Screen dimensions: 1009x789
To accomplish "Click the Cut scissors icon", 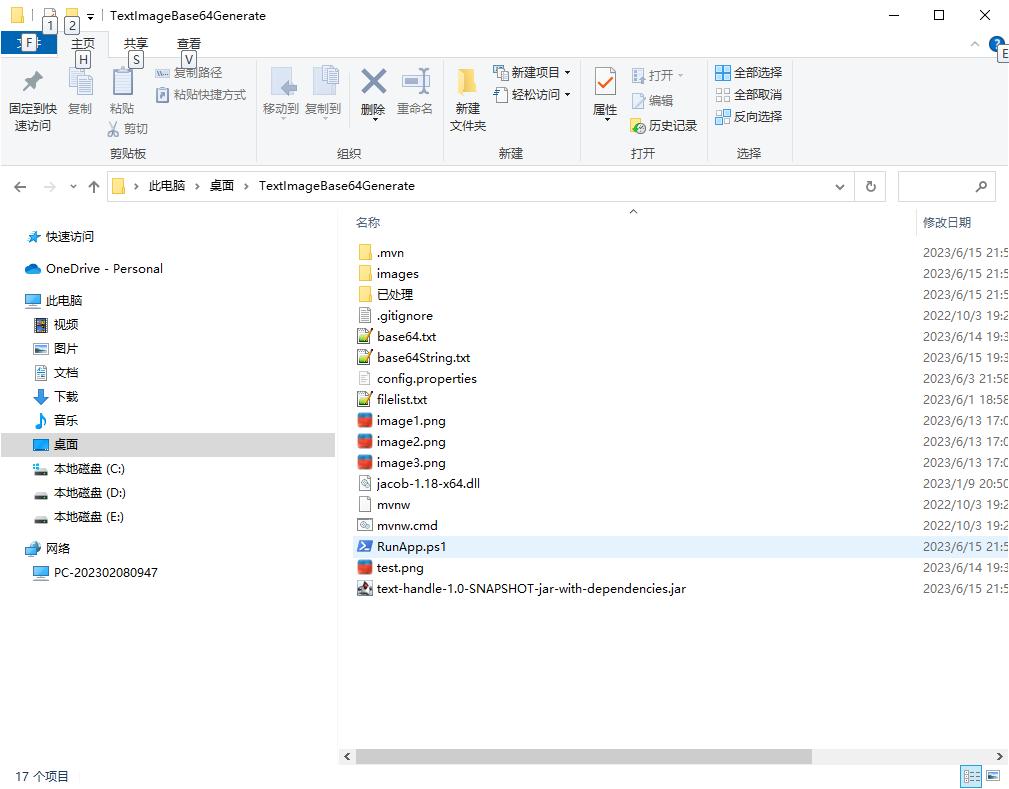I will (x=113, y=129).
